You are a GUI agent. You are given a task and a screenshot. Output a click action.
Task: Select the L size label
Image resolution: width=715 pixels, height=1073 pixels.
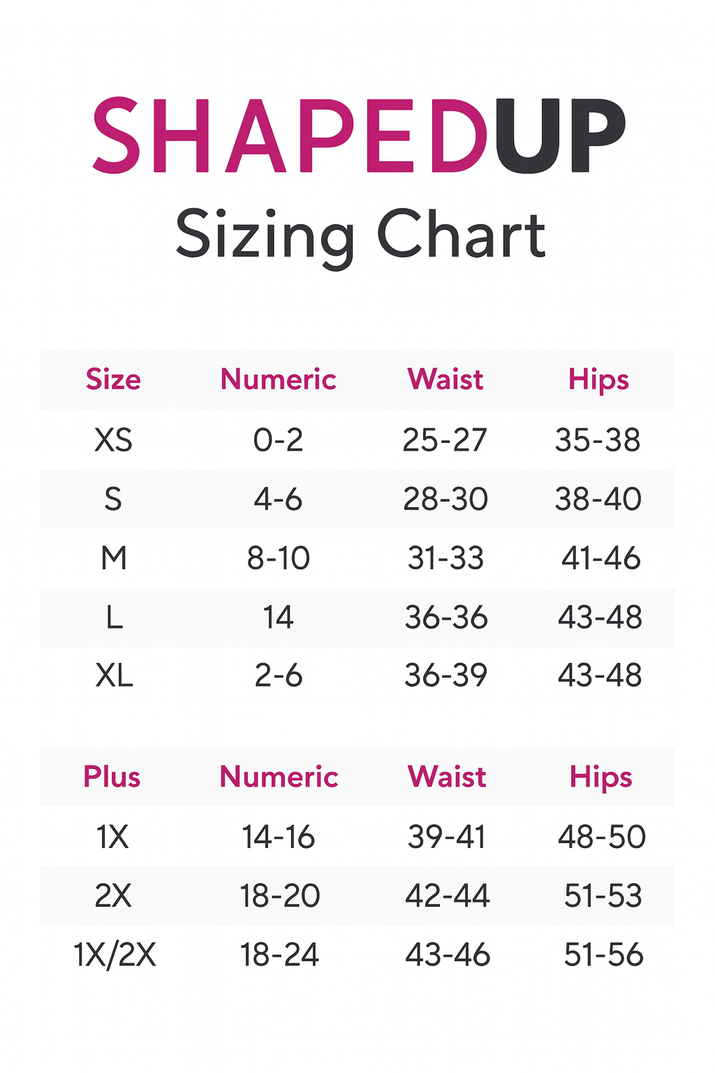(113, 618)
